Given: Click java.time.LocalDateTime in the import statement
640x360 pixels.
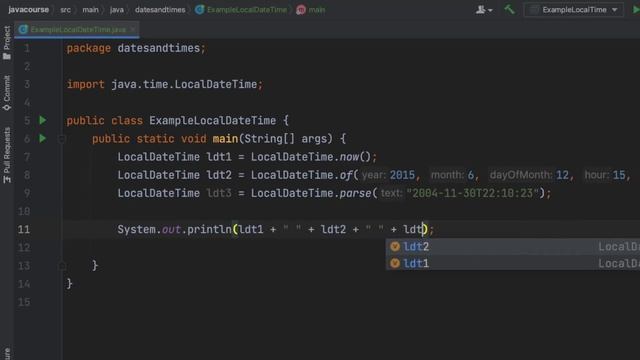Looking at the screenshot, I should coord(184,84).
